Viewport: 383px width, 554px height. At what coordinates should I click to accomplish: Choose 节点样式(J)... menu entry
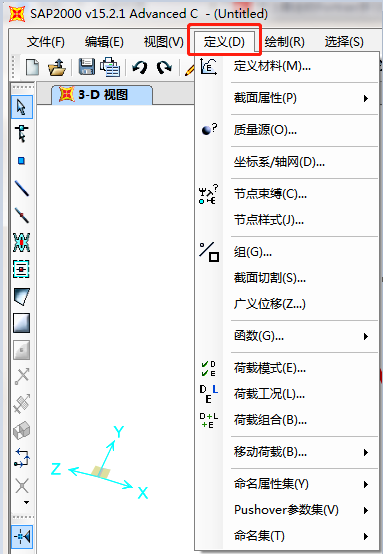[x=287, y=220]
